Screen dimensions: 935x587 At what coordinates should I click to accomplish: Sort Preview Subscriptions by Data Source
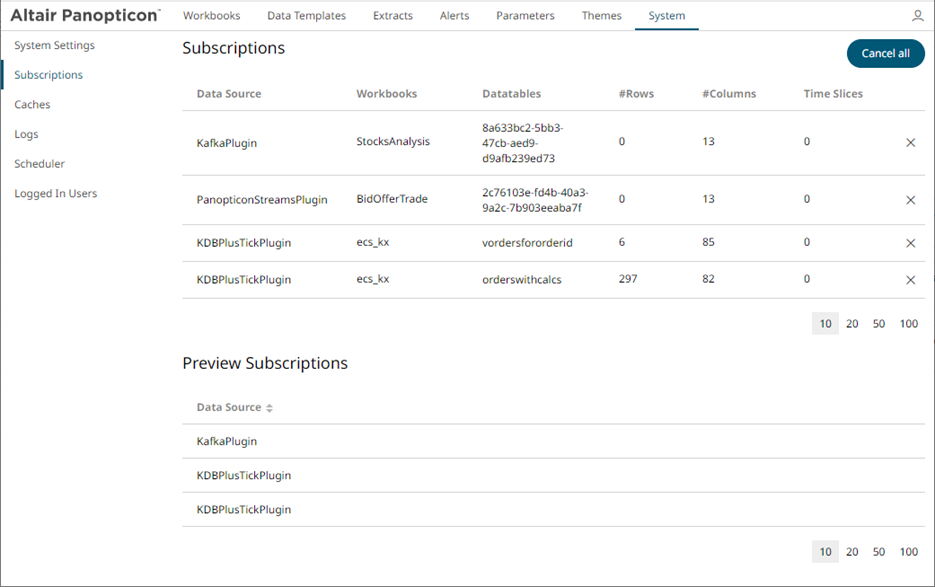click(268, 408)
